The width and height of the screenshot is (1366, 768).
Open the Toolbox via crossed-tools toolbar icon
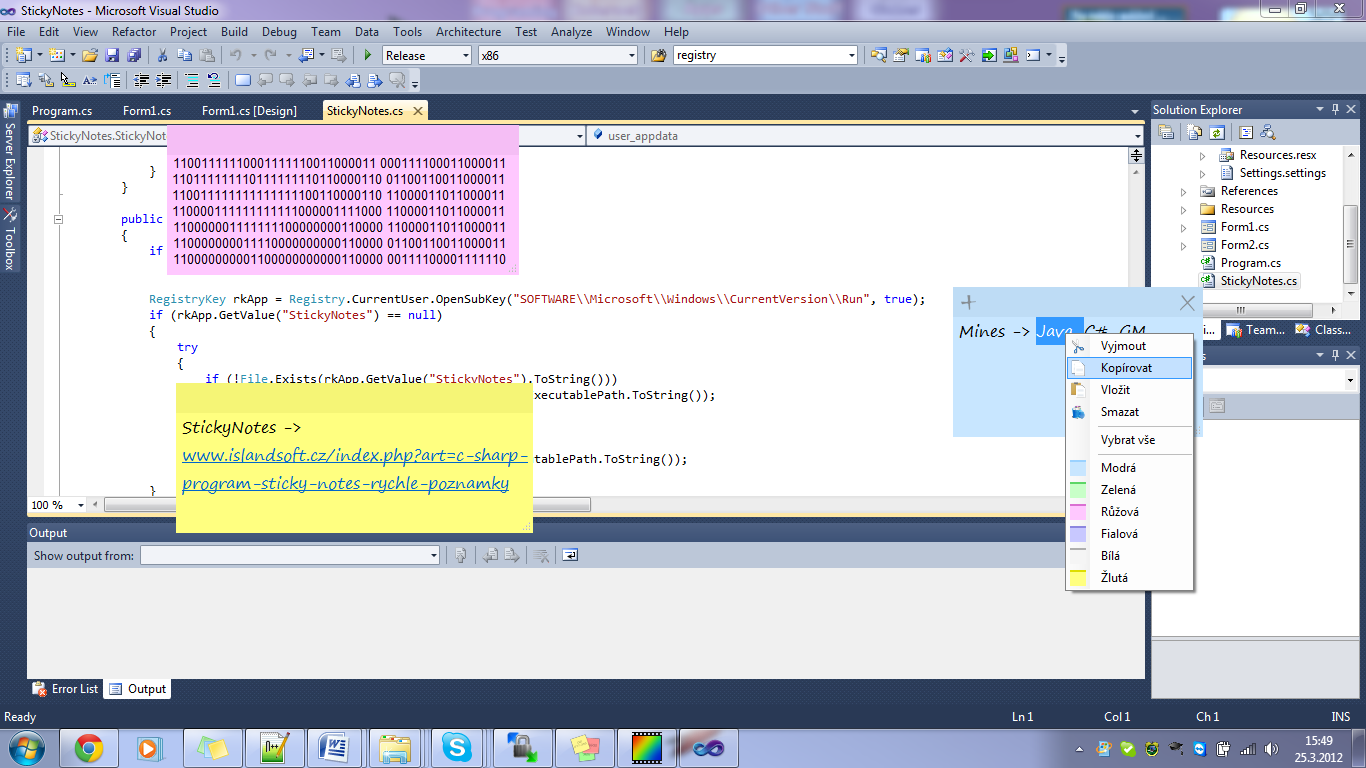click(x=966, y=55)
